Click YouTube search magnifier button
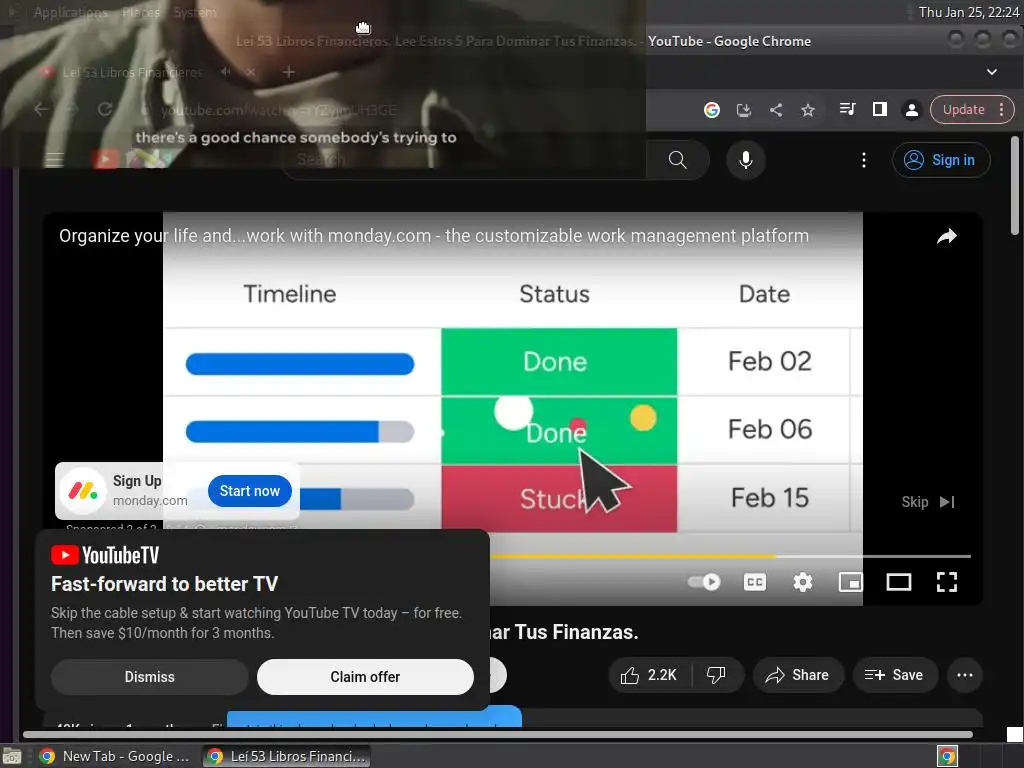The width and height of the screenshot is (1024, 768). click(x=677, y=160)
